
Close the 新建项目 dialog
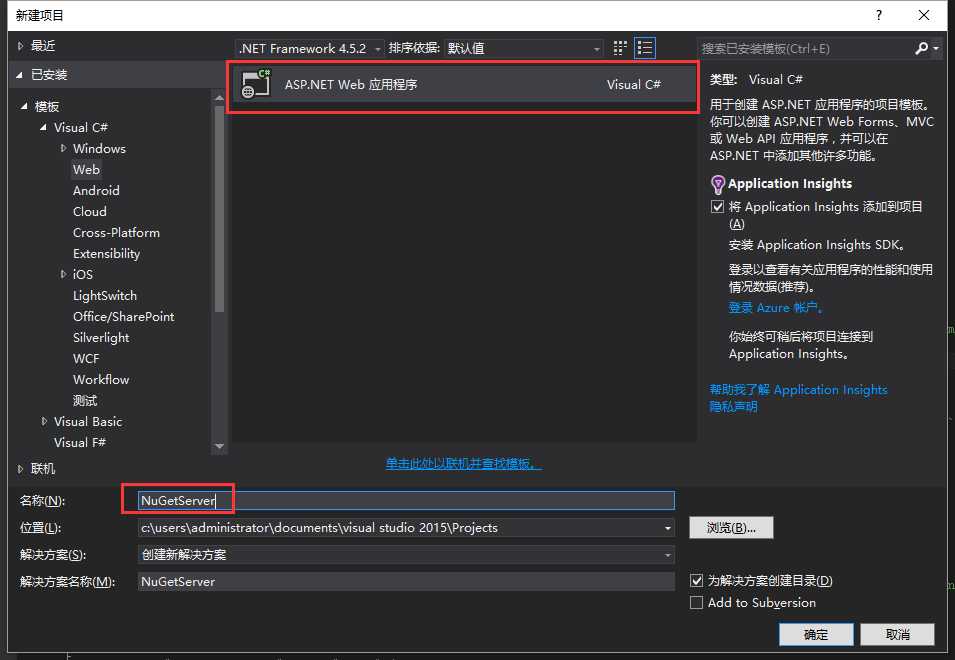(x=923, y=15)
